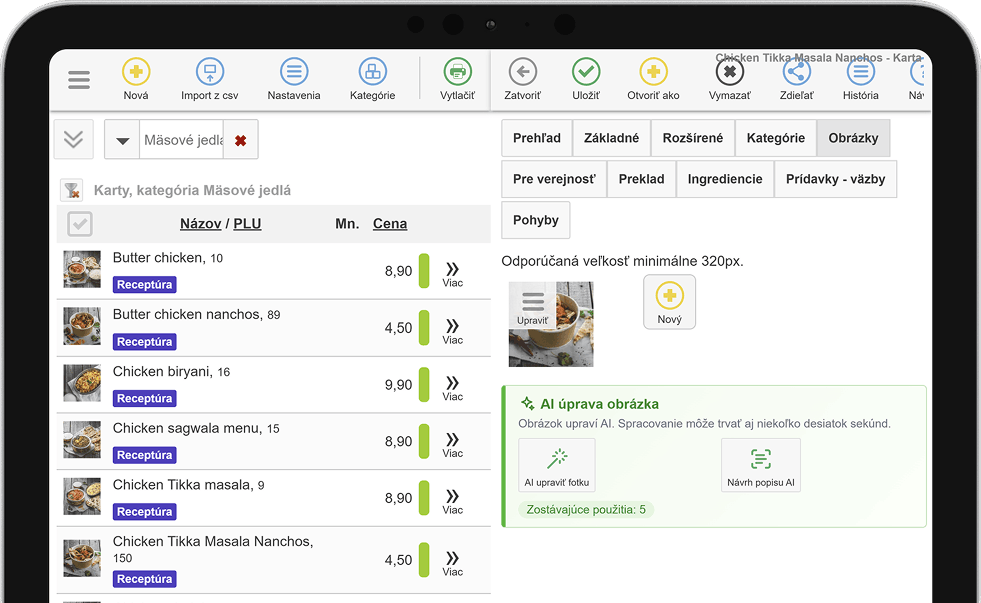The image size is (981, 603).
Task: Add a new image with Nový
Action: tap(669, 302)
